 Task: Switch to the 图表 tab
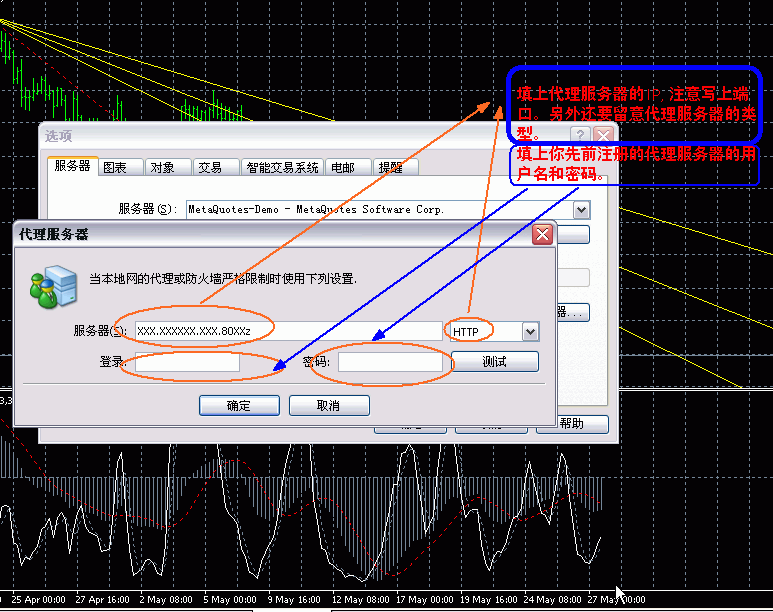[121, 168]
